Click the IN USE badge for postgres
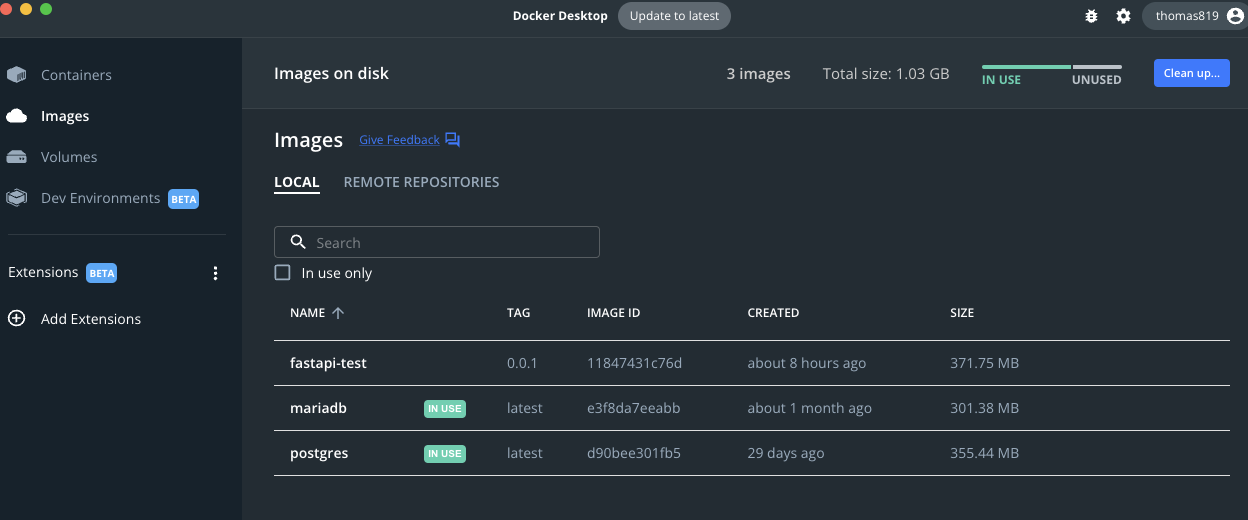The width and height of the screenshot is (1248, 520). [x=445, y=453]
